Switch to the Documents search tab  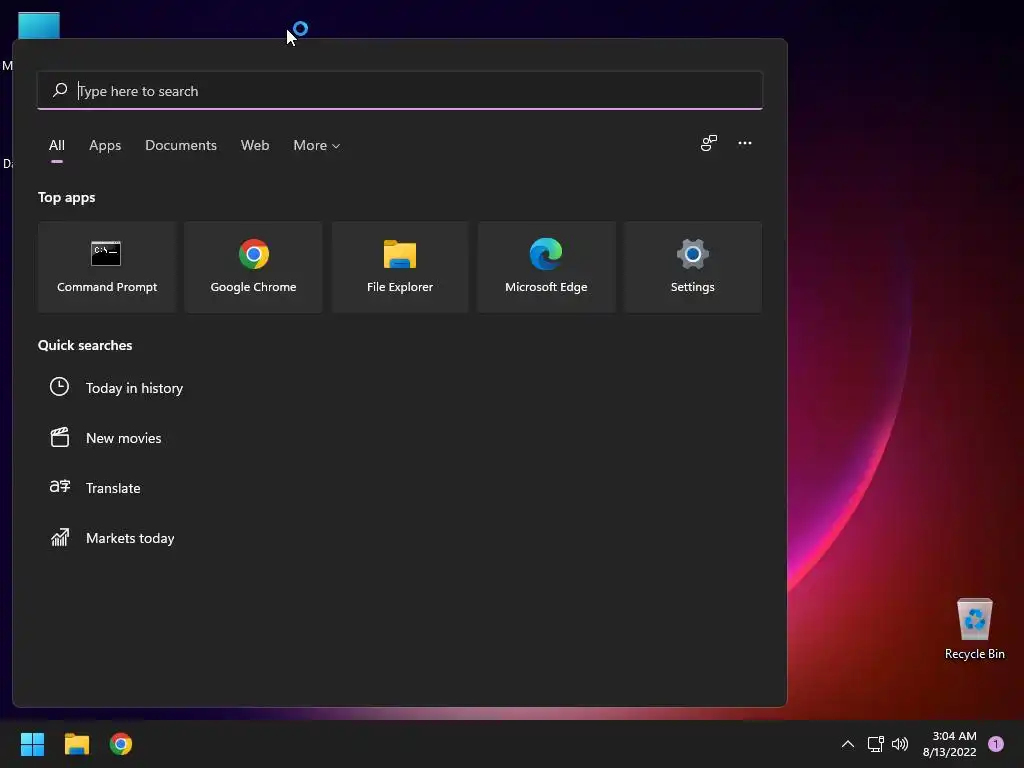[181, 146]
